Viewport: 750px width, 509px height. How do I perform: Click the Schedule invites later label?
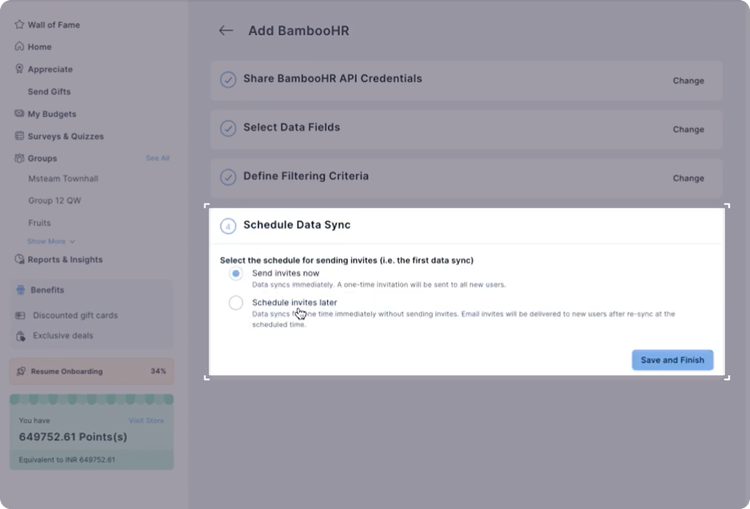(295, 302)
